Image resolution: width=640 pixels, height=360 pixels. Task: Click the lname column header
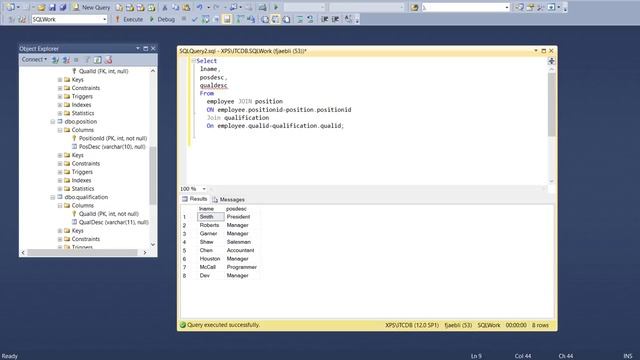point(207,209)
